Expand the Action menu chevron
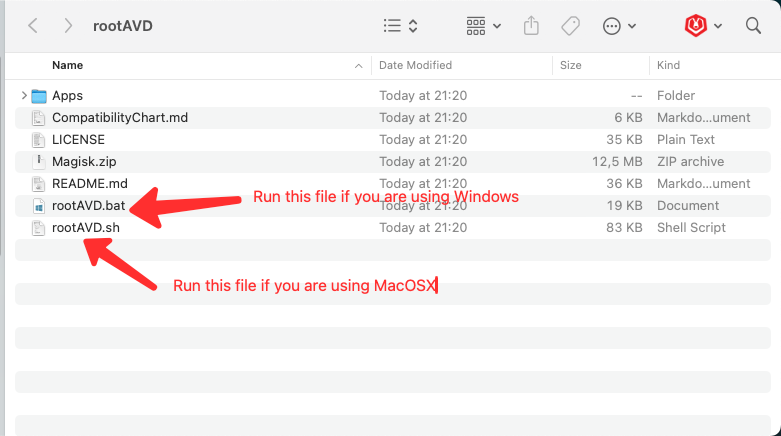The image size is (781, 436). coord(632,26)
